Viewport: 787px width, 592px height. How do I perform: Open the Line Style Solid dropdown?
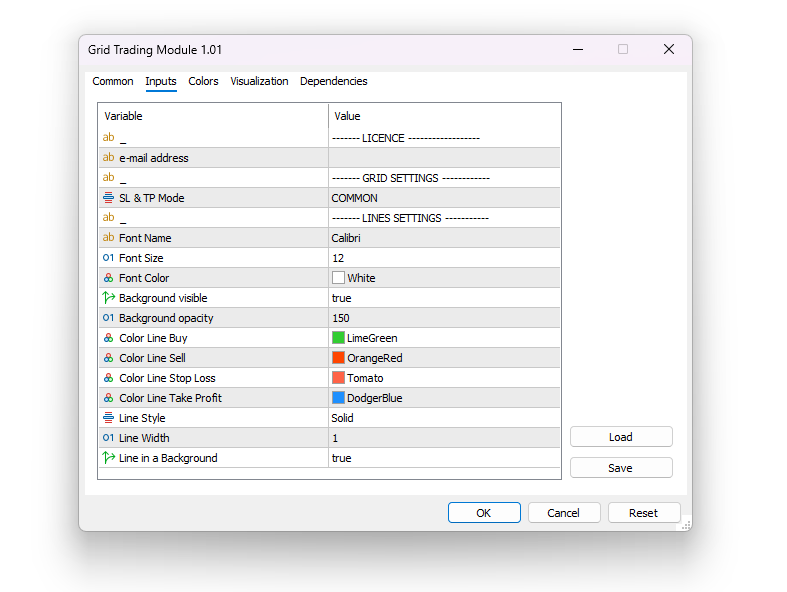tap(443, 418)
